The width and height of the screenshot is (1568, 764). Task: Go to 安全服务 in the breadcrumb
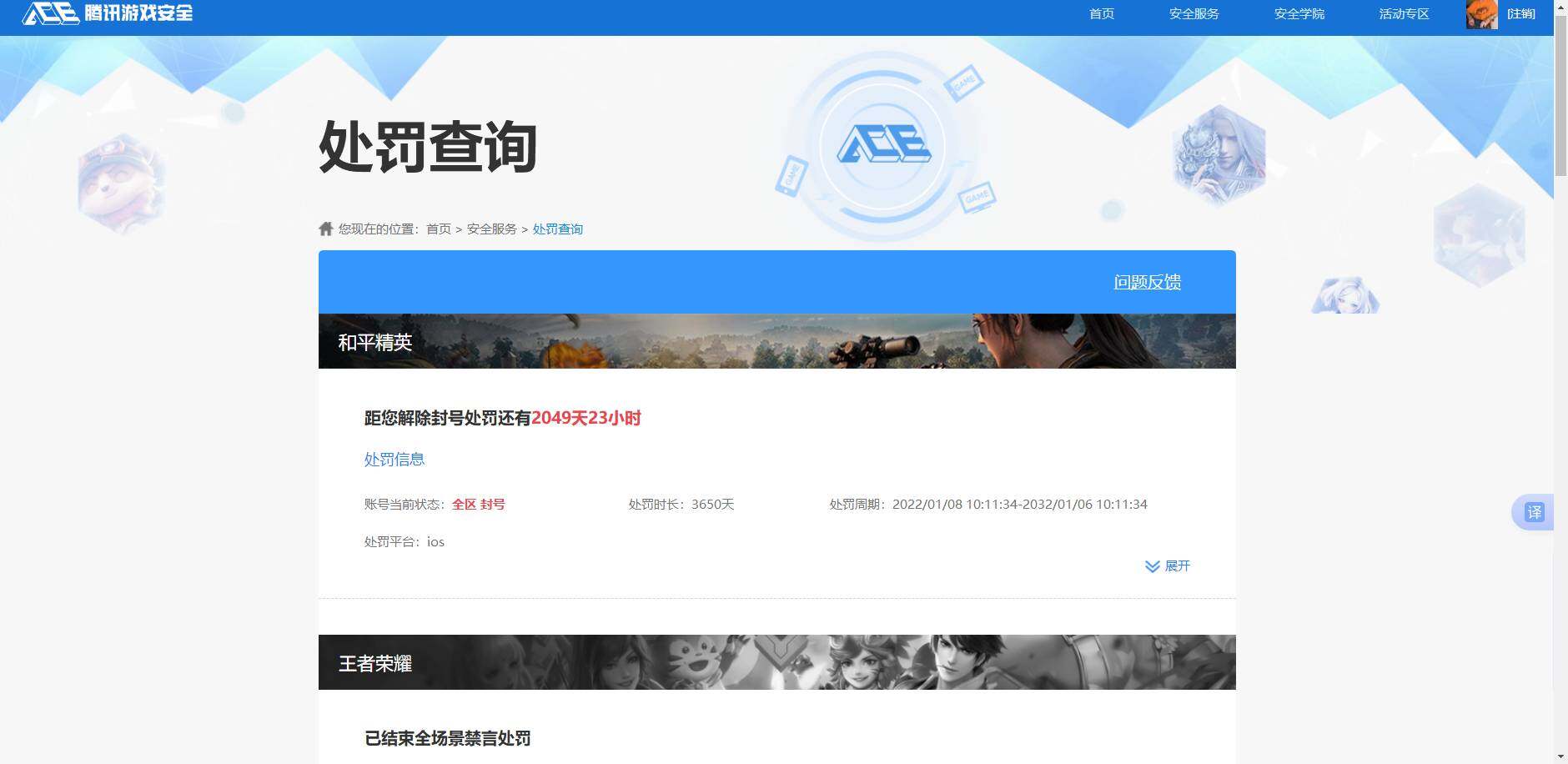[491, 229]
